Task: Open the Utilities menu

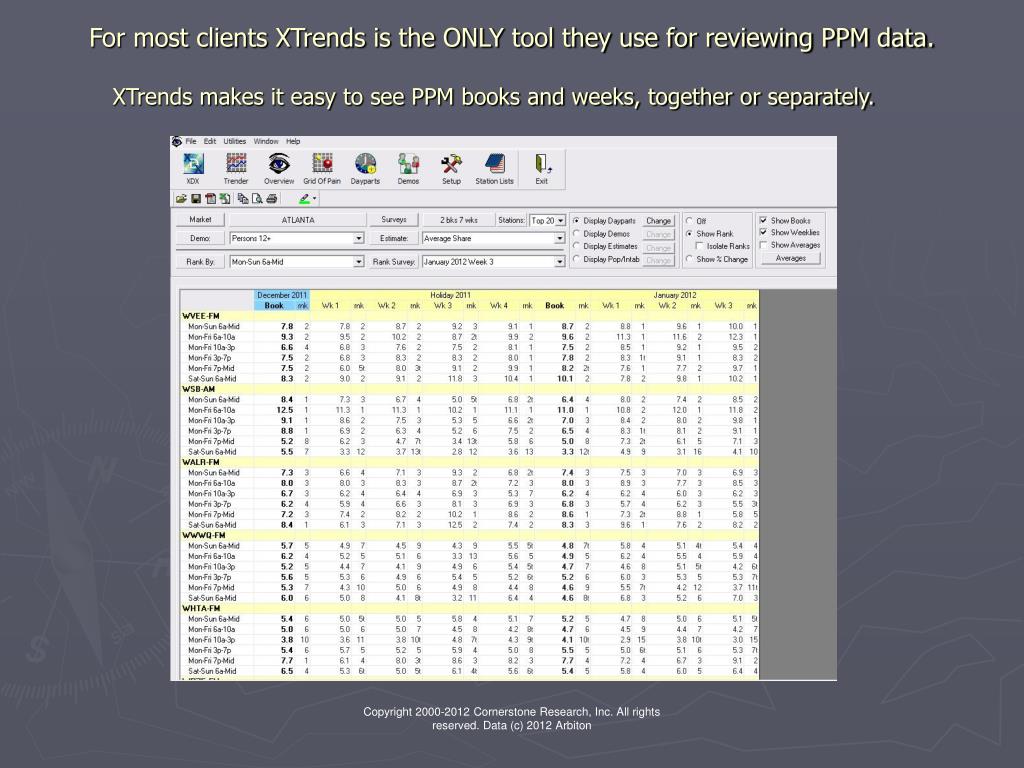Action: 234,141
